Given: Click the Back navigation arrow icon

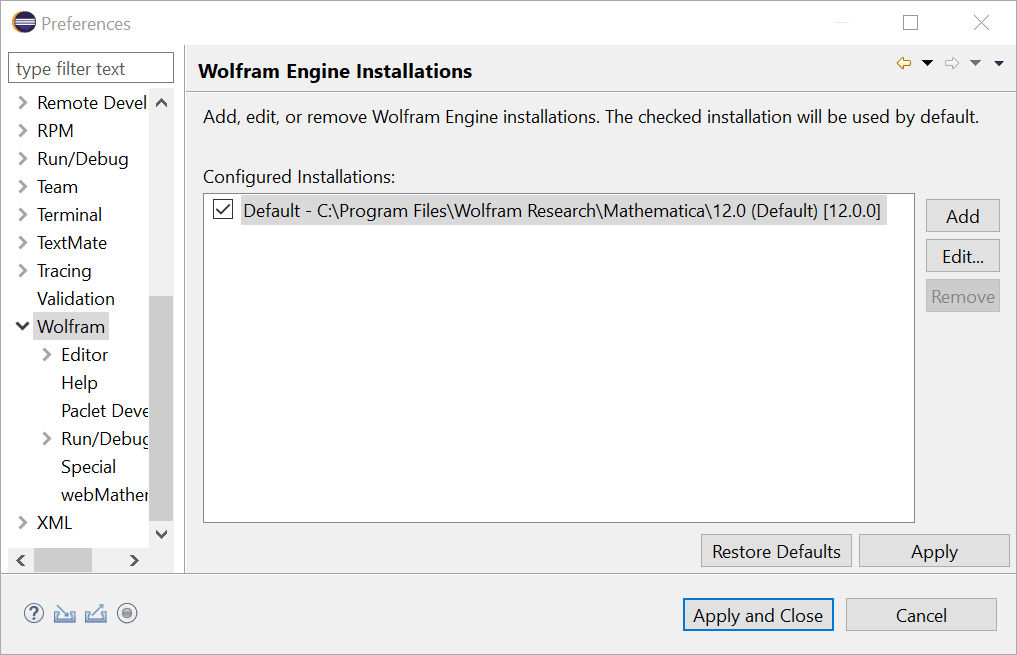Looking at the screenshot, I should 903,63.
